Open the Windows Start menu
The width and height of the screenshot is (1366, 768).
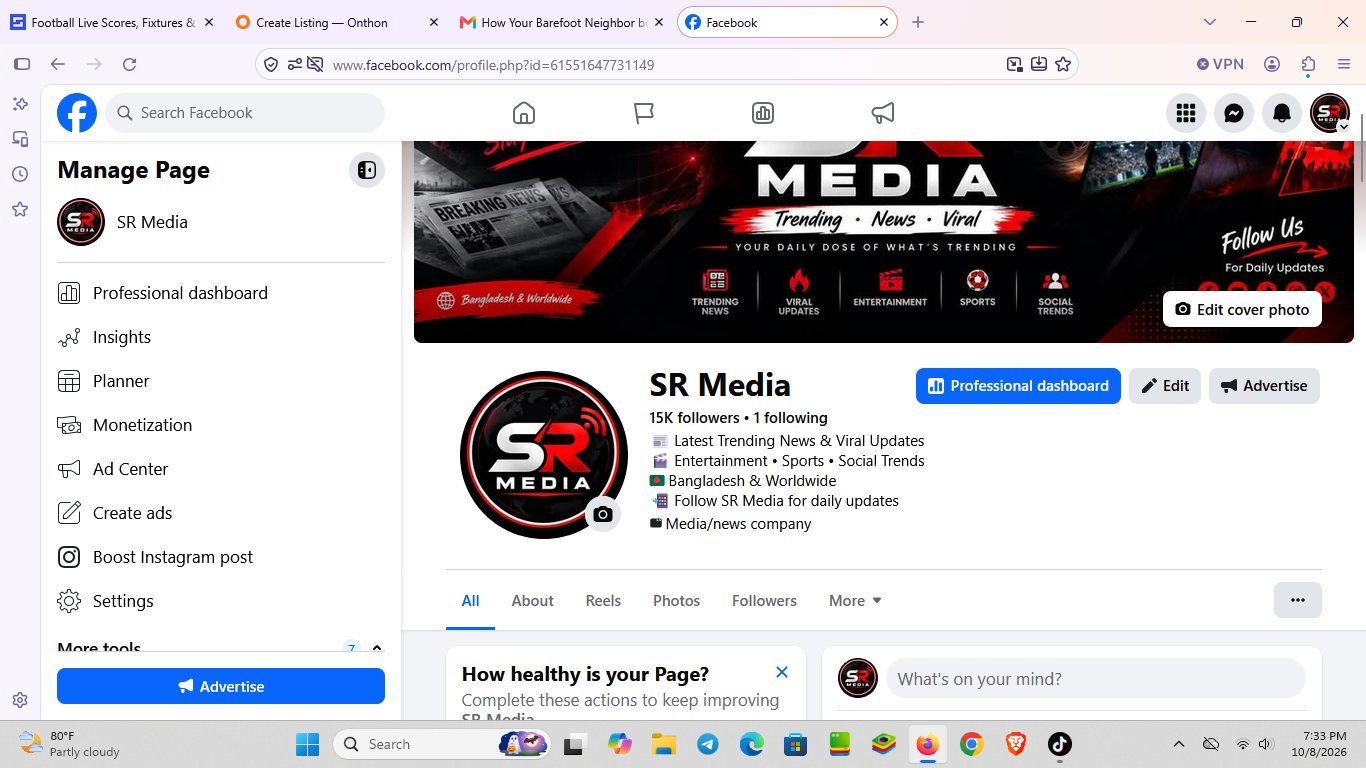(x=307, y=744)
